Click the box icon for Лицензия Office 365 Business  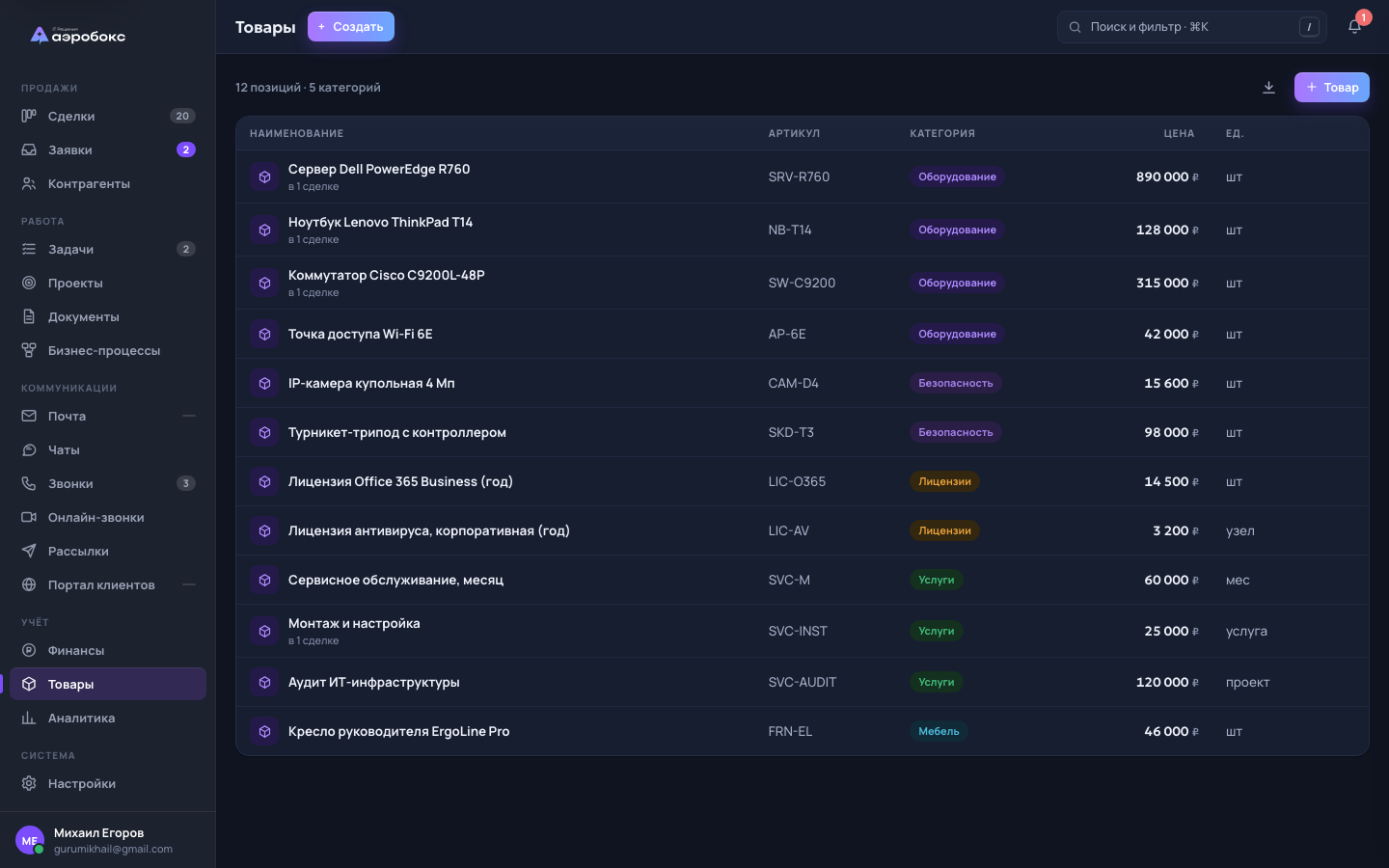pyautogui.click(x=264, y=481)
